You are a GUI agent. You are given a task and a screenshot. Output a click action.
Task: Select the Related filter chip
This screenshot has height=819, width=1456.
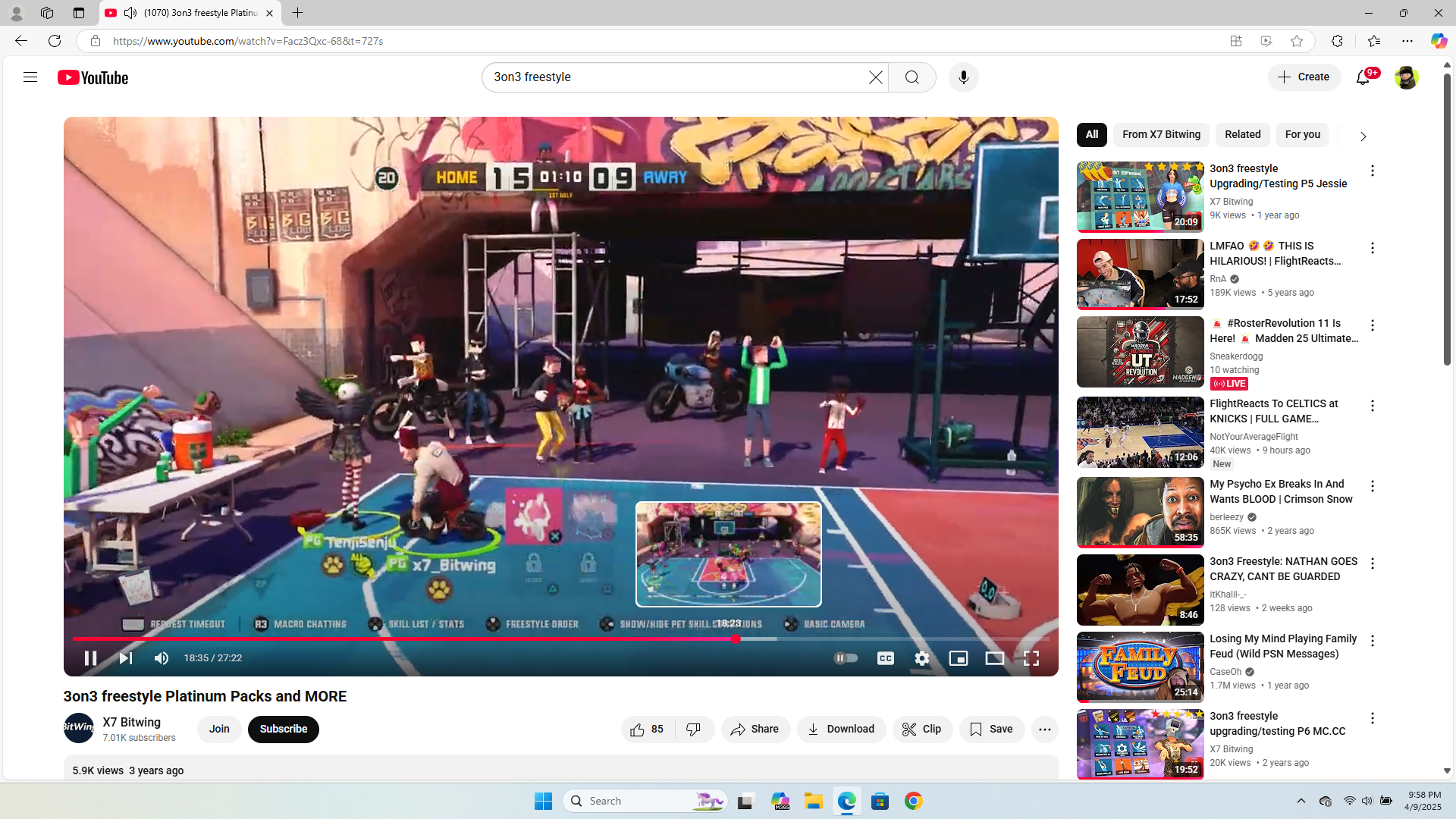point(1243,135)
